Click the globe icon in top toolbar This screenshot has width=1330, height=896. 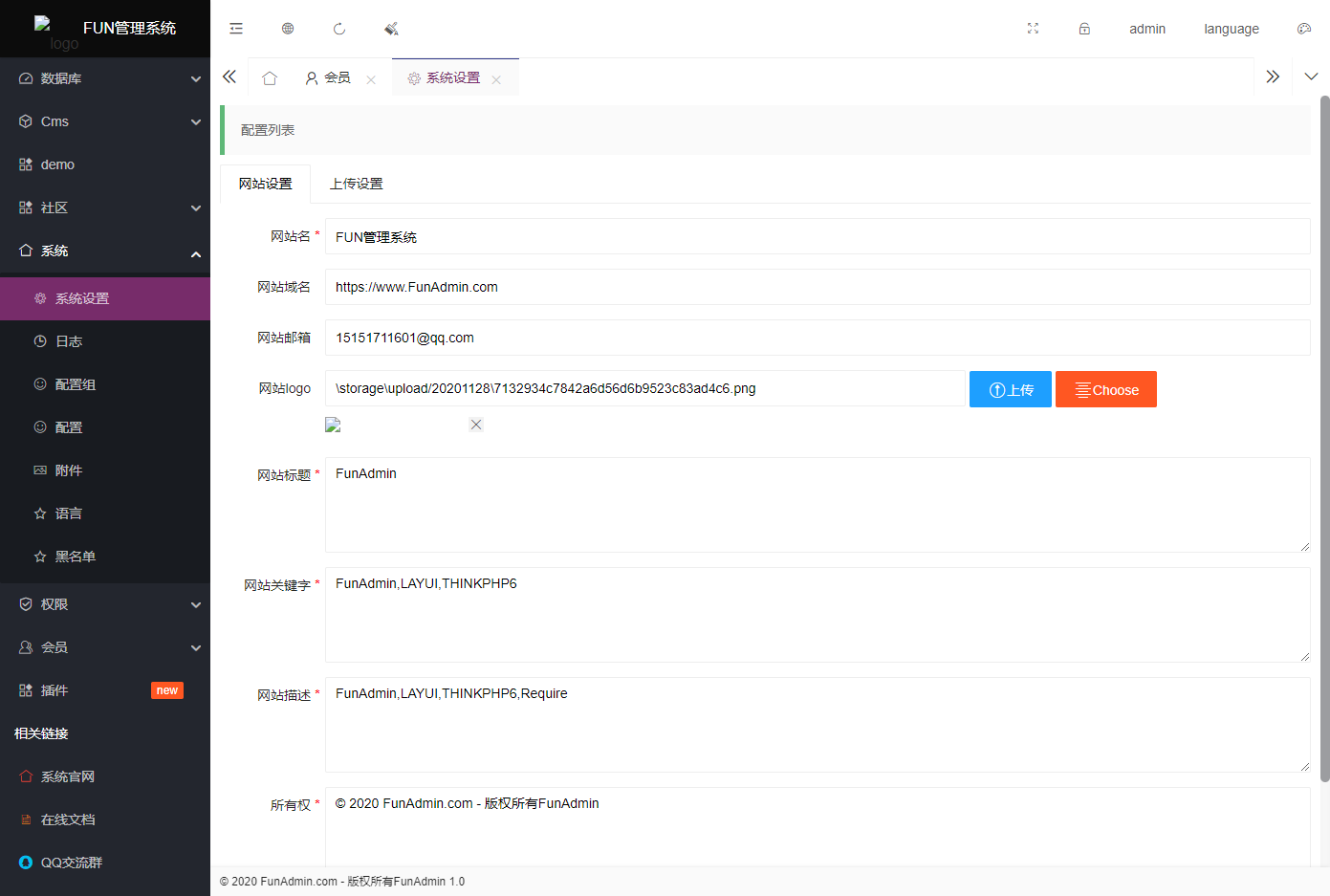click(x=288, y=29)
